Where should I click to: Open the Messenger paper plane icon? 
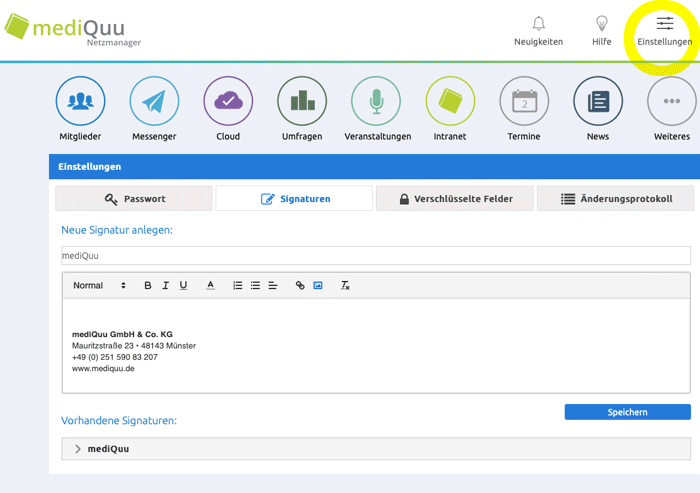(x=154, y=101)
